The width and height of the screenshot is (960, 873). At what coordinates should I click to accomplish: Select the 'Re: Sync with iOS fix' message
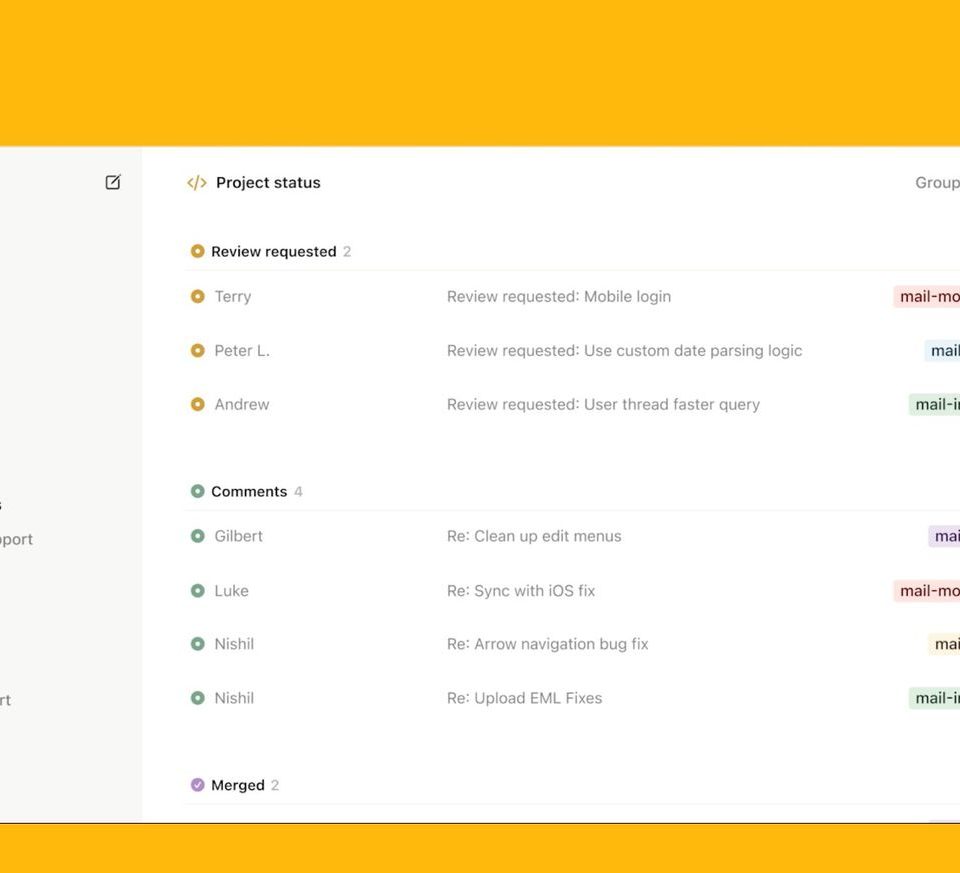(520, 591)
